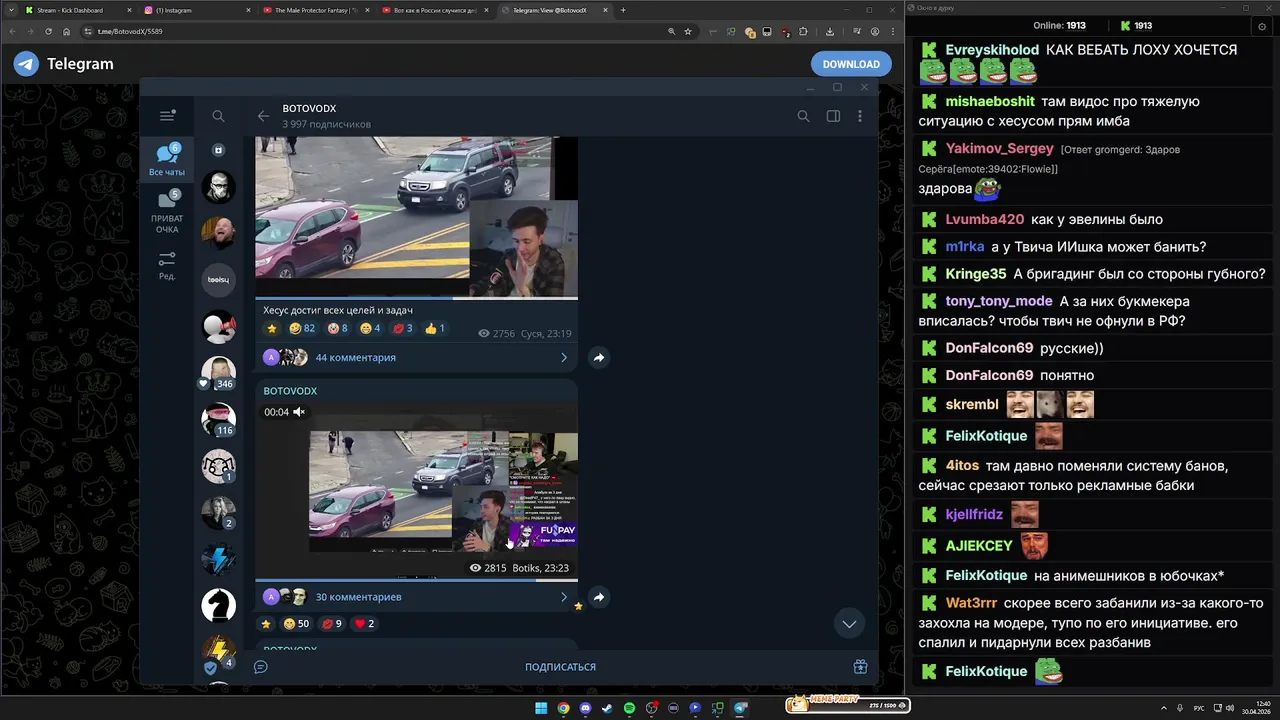
Task: Open Telegram from the taskbar
Action: click(740, 708)
